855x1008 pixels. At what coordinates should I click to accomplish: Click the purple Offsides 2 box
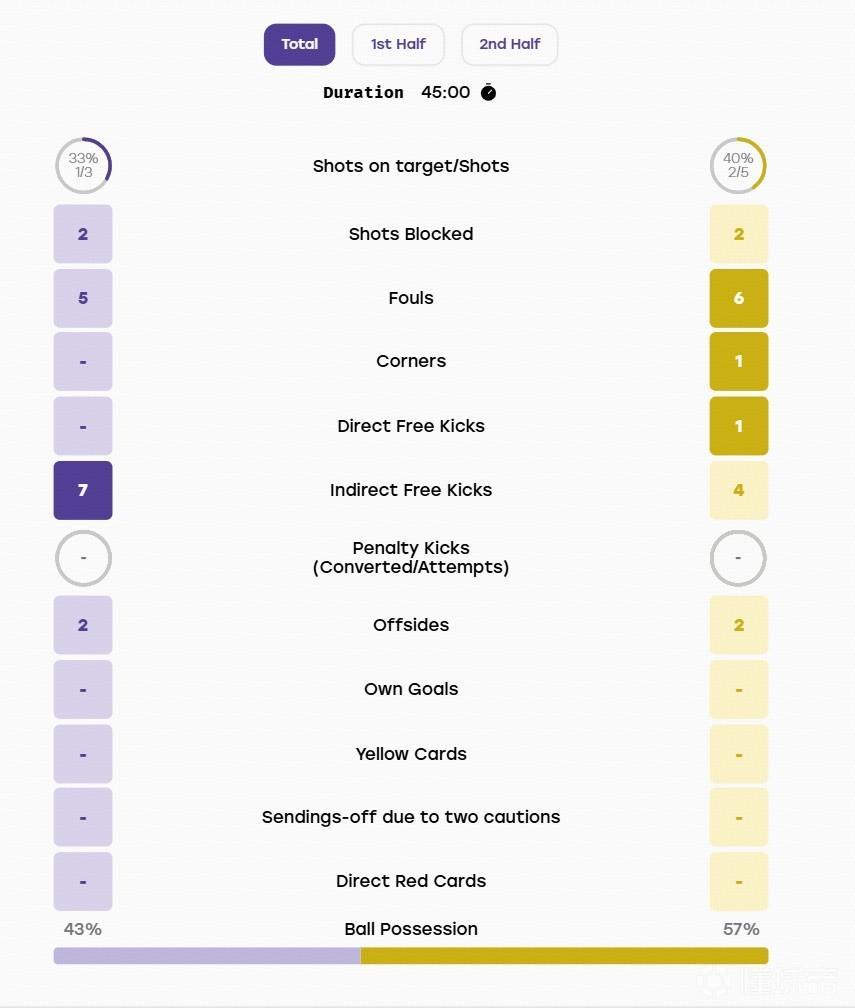click(x=83, y=625)
